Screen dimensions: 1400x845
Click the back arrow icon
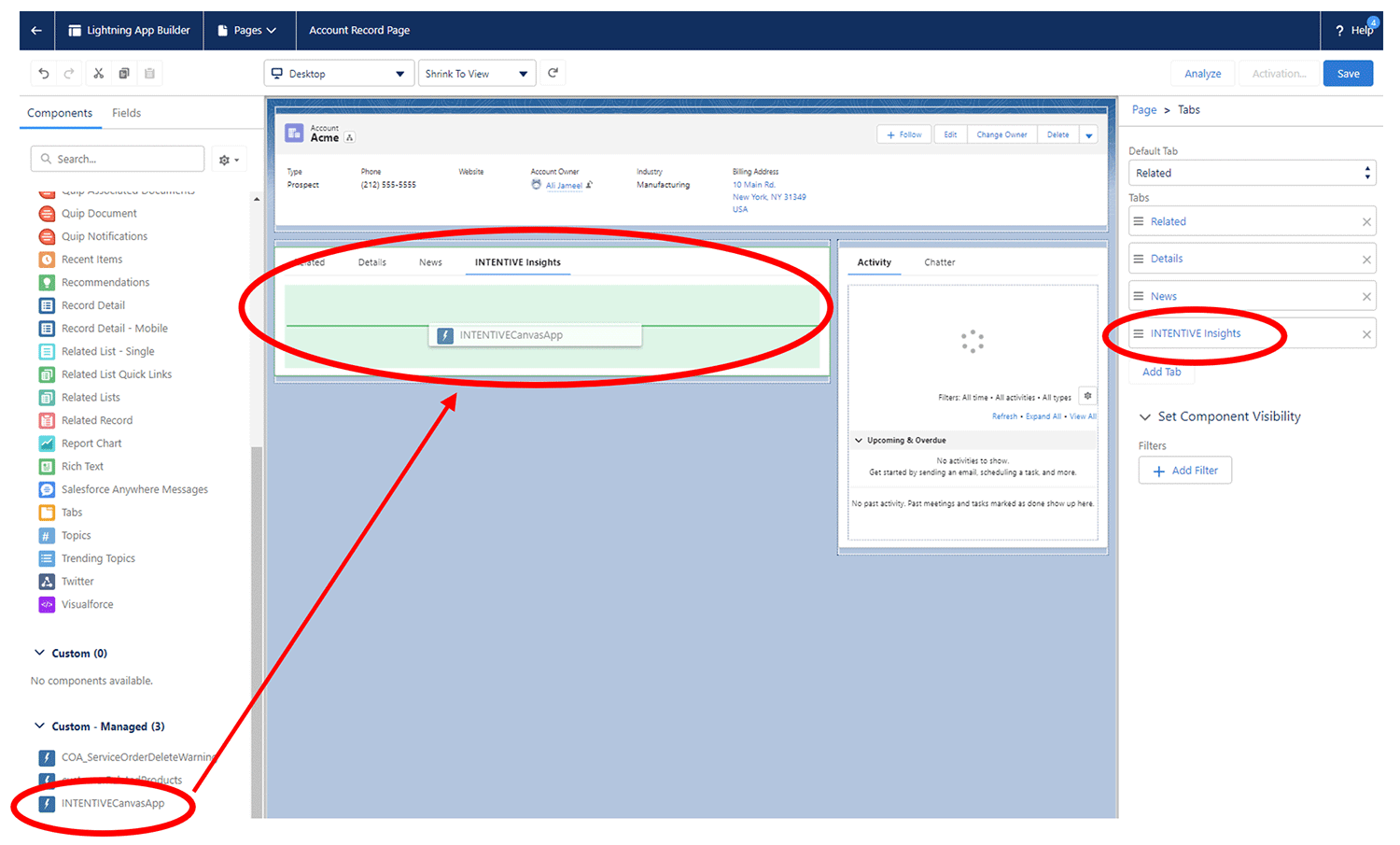(36, 31)
